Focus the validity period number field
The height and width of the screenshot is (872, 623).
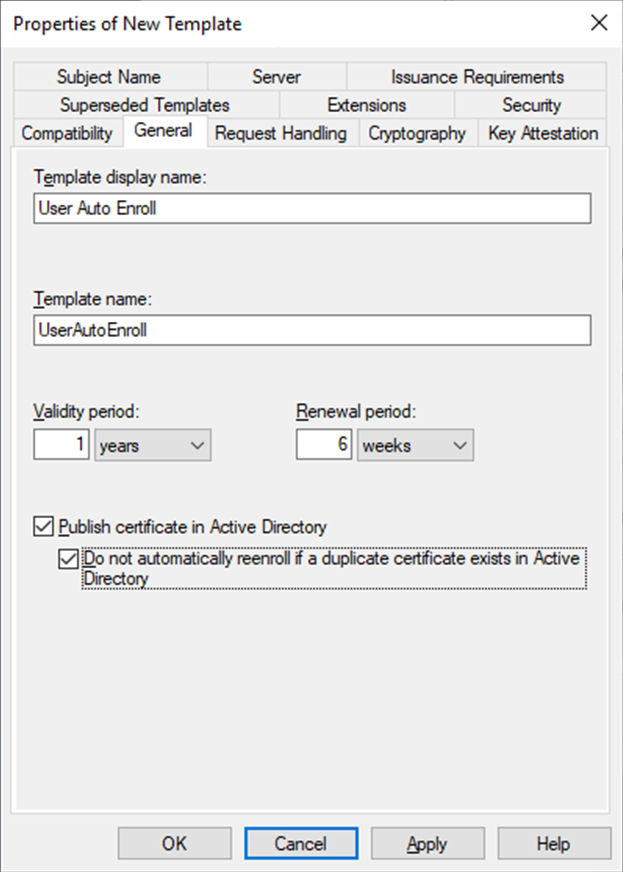tap(62, 445)
